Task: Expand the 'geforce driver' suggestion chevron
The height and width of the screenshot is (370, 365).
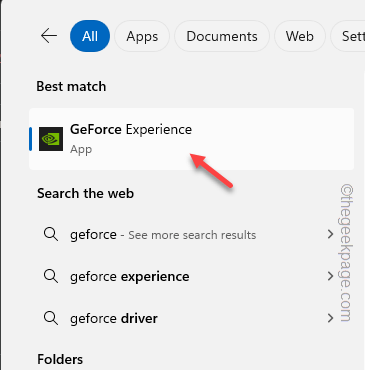Action: pos(330,318)
